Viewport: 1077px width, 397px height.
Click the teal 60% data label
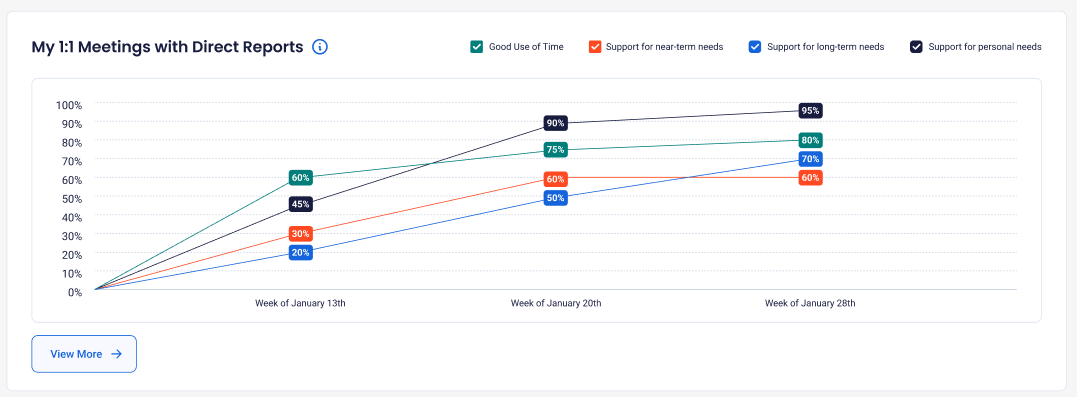tap(300, 177)
